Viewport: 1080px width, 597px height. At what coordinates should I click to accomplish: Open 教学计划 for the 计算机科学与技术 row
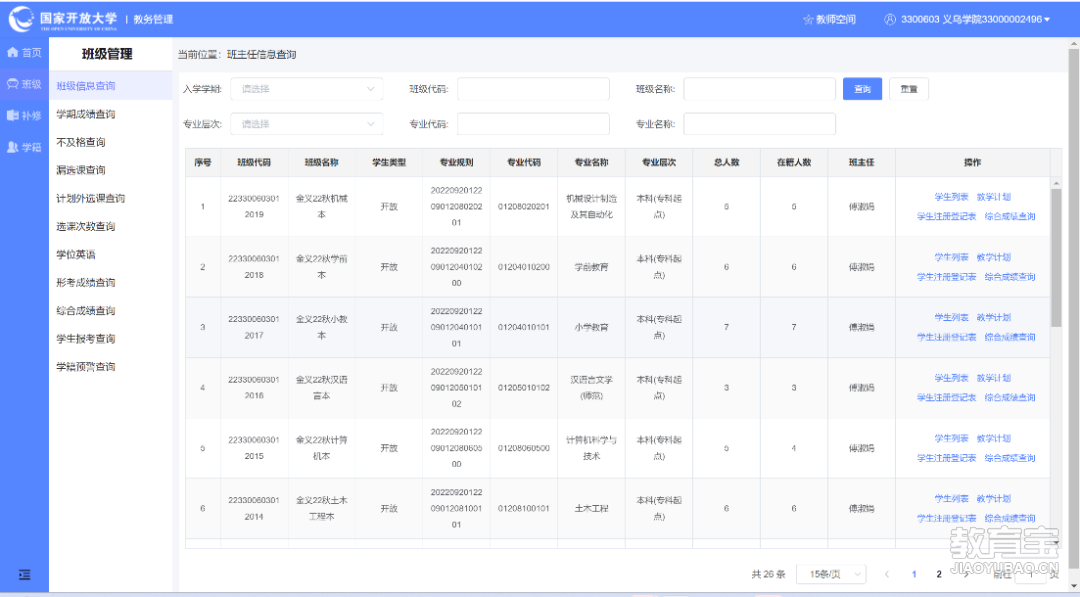click(x=994, y=438)
